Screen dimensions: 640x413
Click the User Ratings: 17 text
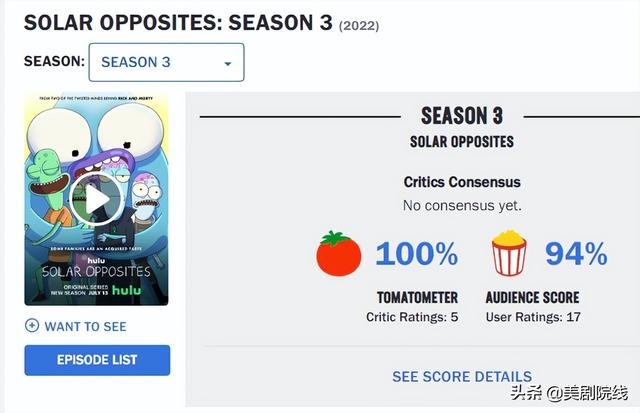click(533, 317)
